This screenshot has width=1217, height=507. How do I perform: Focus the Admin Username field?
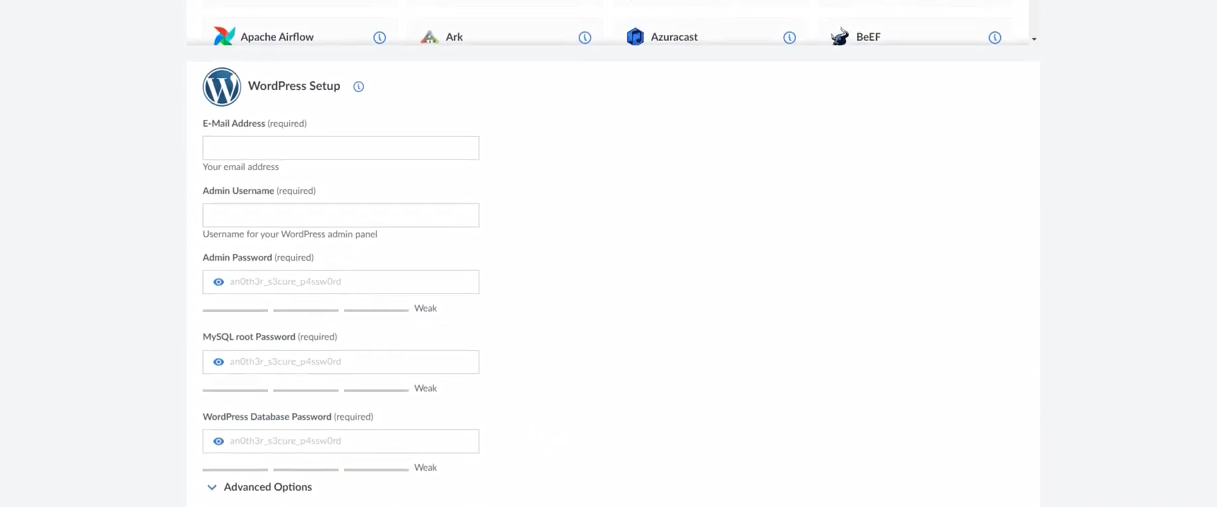pos(341,215)
